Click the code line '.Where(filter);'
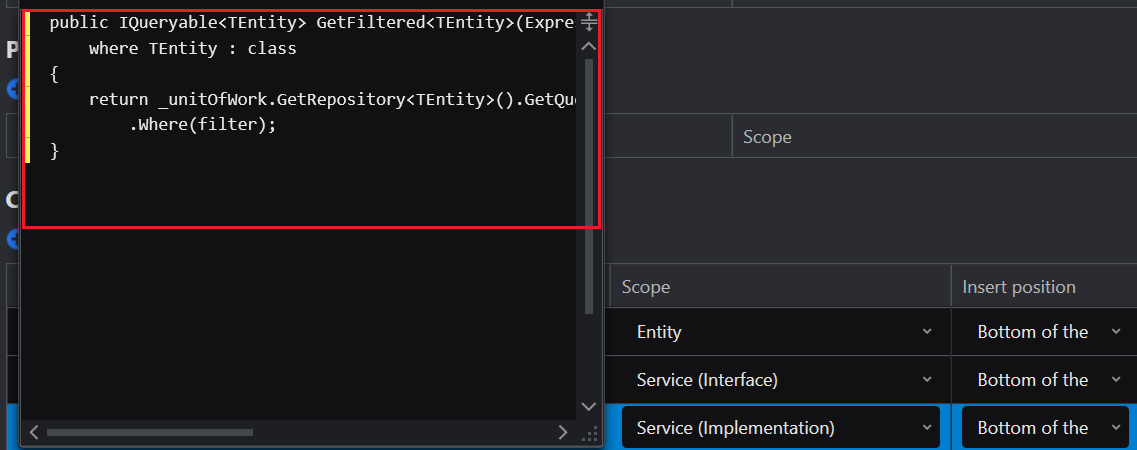 203,125
